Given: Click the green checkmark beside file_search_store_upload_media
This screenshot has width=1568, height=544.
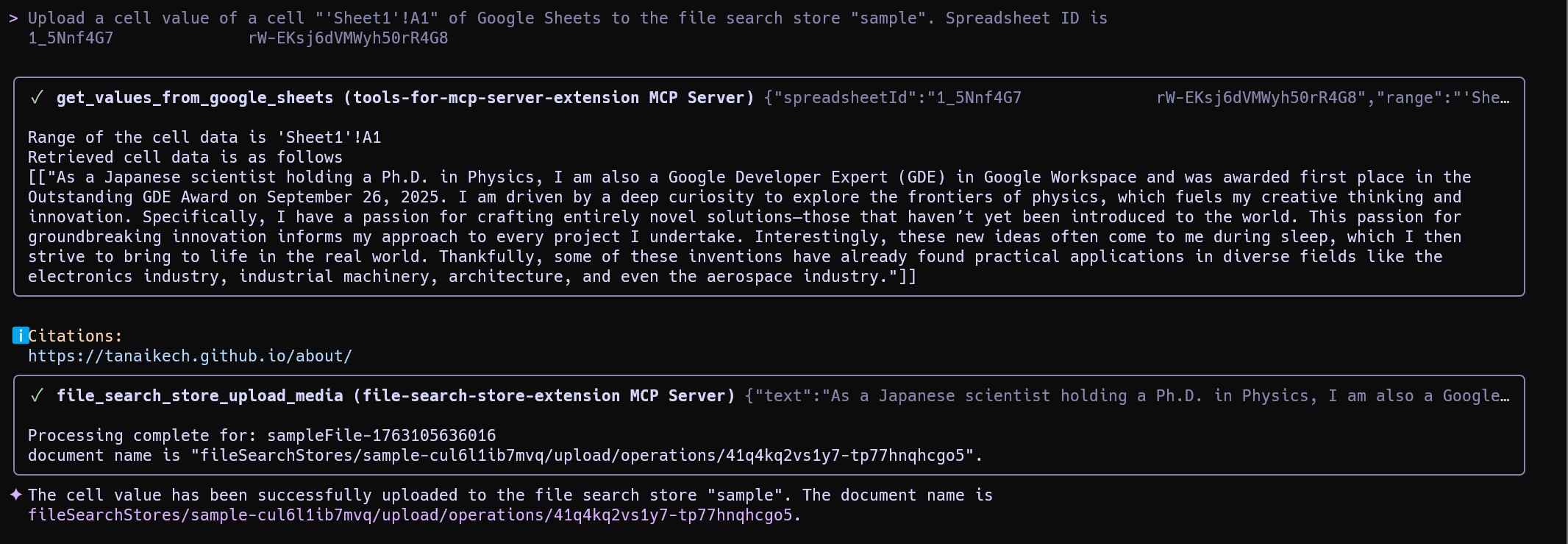Looking at the screenshot, I should [x=37, y=396].
